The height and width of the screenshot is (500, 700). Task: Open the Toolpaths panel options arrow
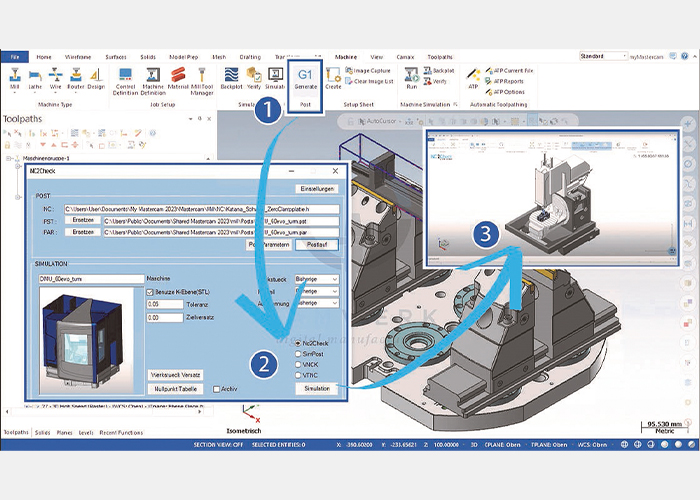coord(191,119)
